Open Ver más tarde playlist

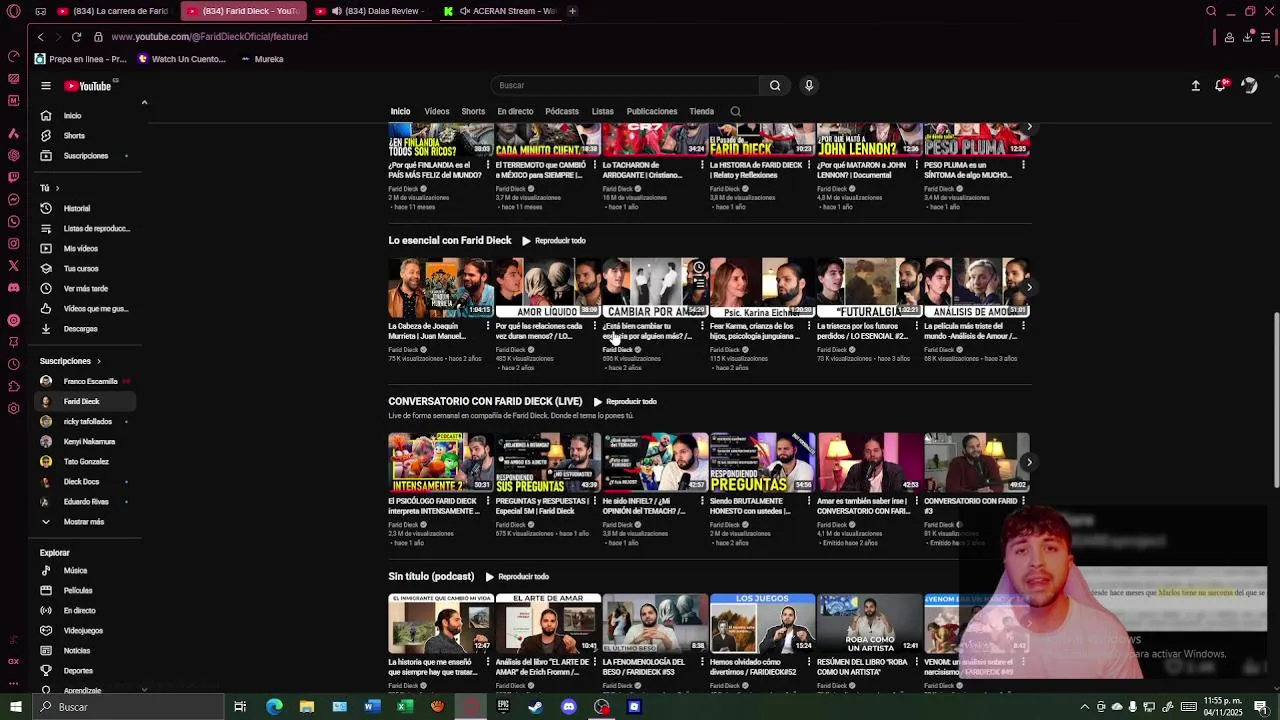point(85,289)
